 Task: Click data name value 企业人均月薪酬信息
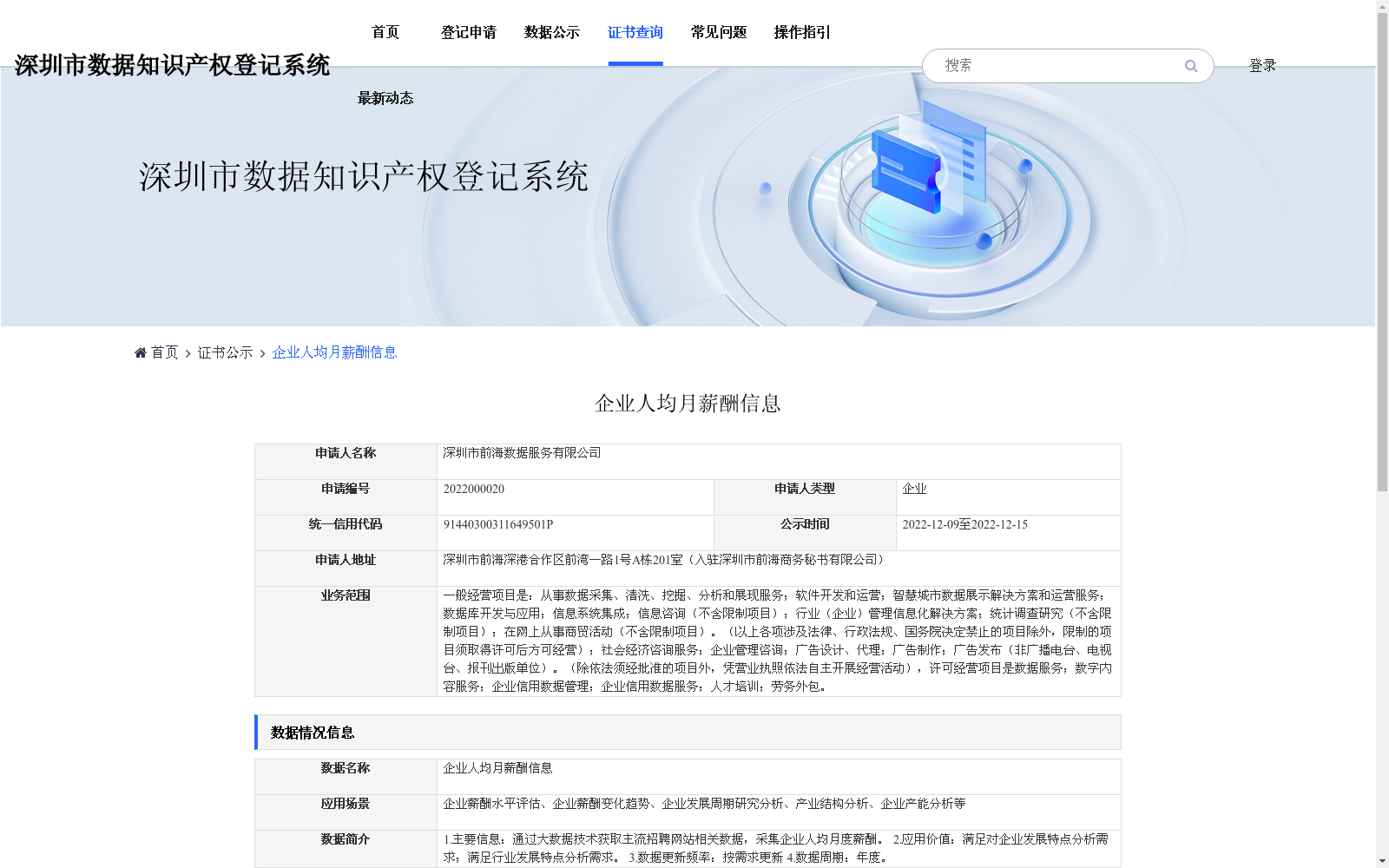(497, 768)
